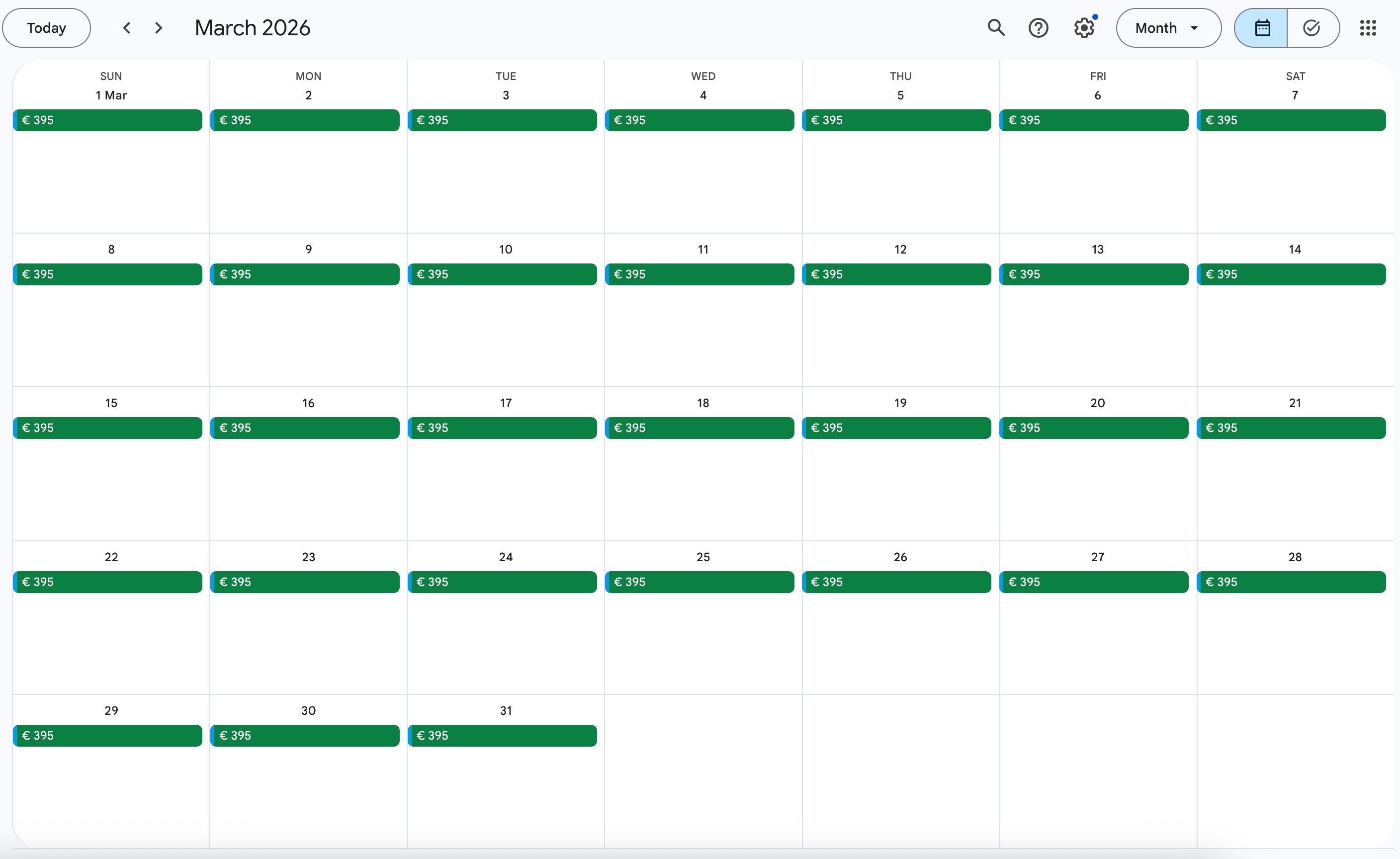The width and height of the screenshot is (1400, 859).
Task: Open the € 395 event on March 12
Action: pyautogui.click(x=896, y=274)
